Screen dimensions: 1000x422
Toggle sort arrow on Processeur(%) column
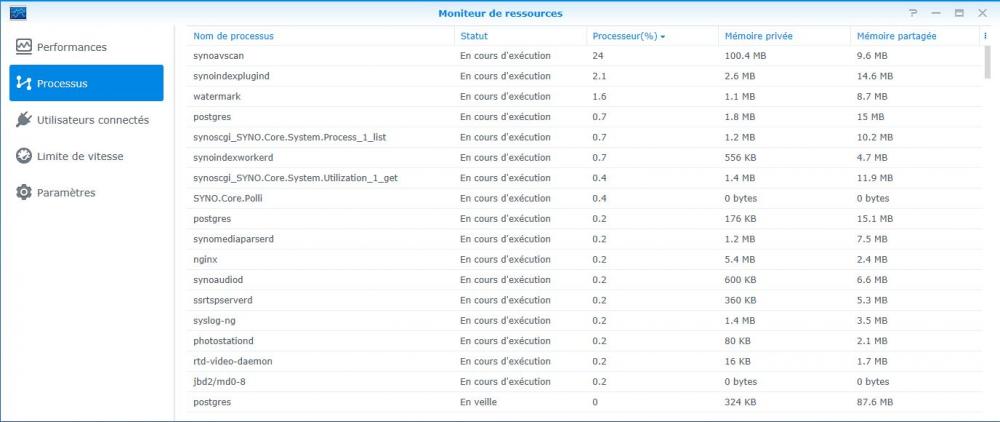663,37
